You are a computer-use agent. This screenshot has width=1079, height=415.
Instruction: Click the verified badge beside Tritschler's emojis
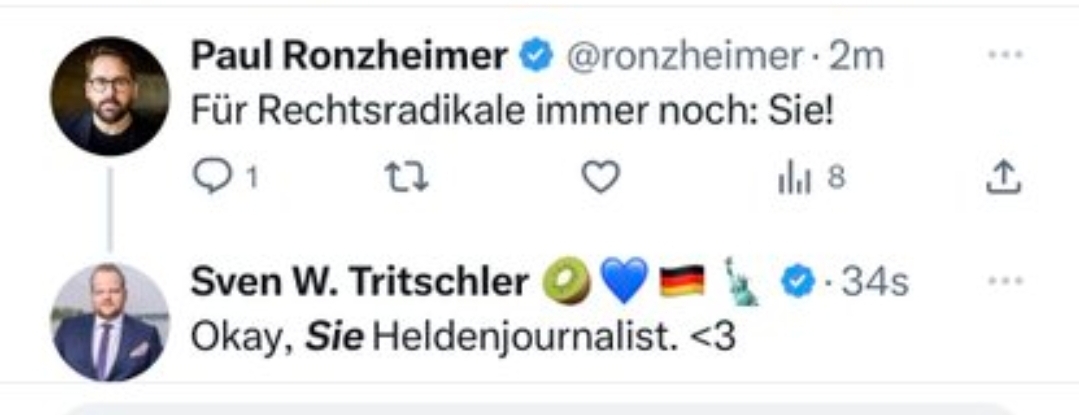(x=797, y=283)
